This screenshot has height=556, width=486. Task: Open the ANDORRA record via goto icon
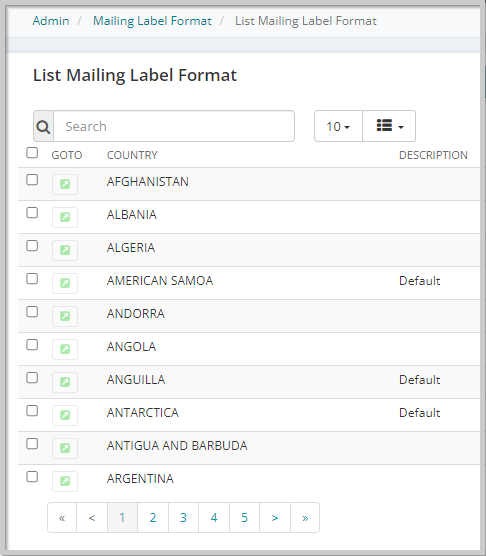point(65,316)
